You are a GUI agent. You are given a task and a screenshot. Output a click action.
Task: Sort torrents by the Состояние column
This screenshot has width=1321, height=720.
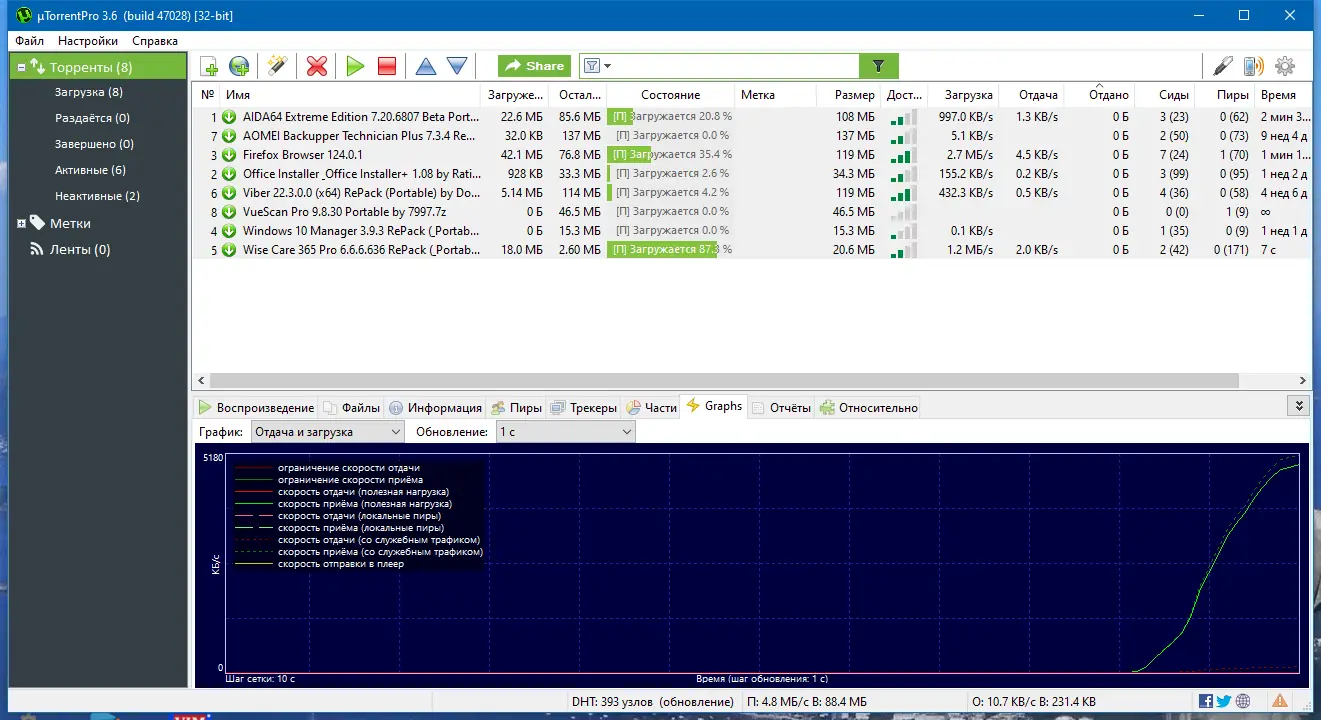click(670, 95)
